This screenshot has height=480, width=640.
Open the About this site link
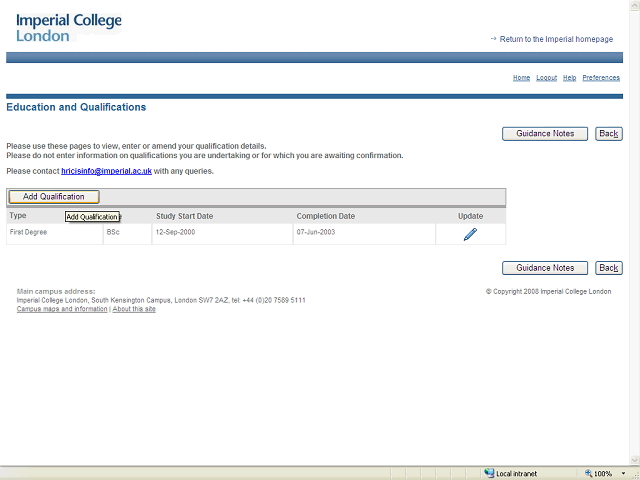tap(134, 309)
